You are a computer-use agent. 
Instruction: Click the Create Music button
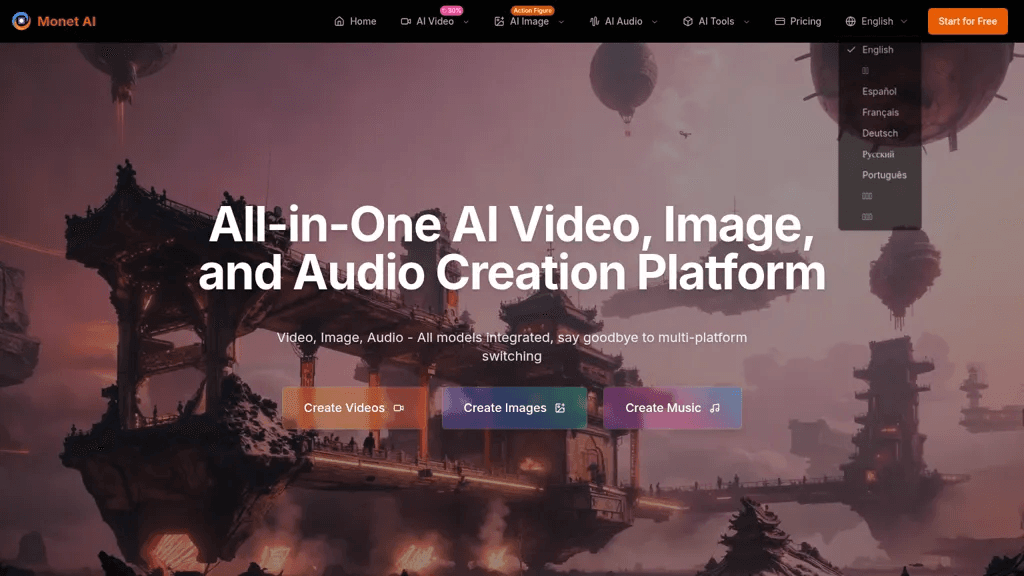click(672, 408)
